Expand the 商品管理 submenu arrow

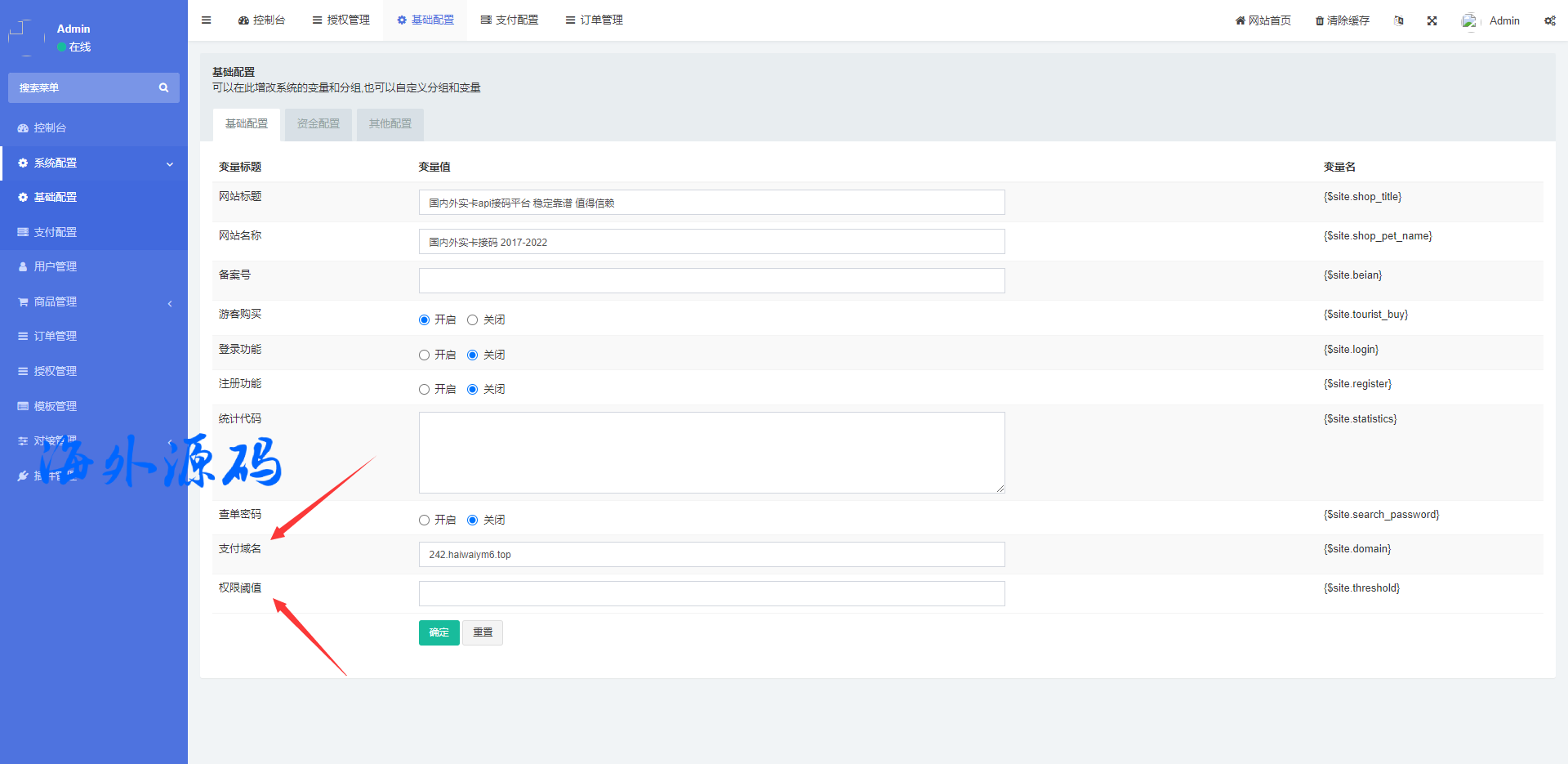(170, 303)
